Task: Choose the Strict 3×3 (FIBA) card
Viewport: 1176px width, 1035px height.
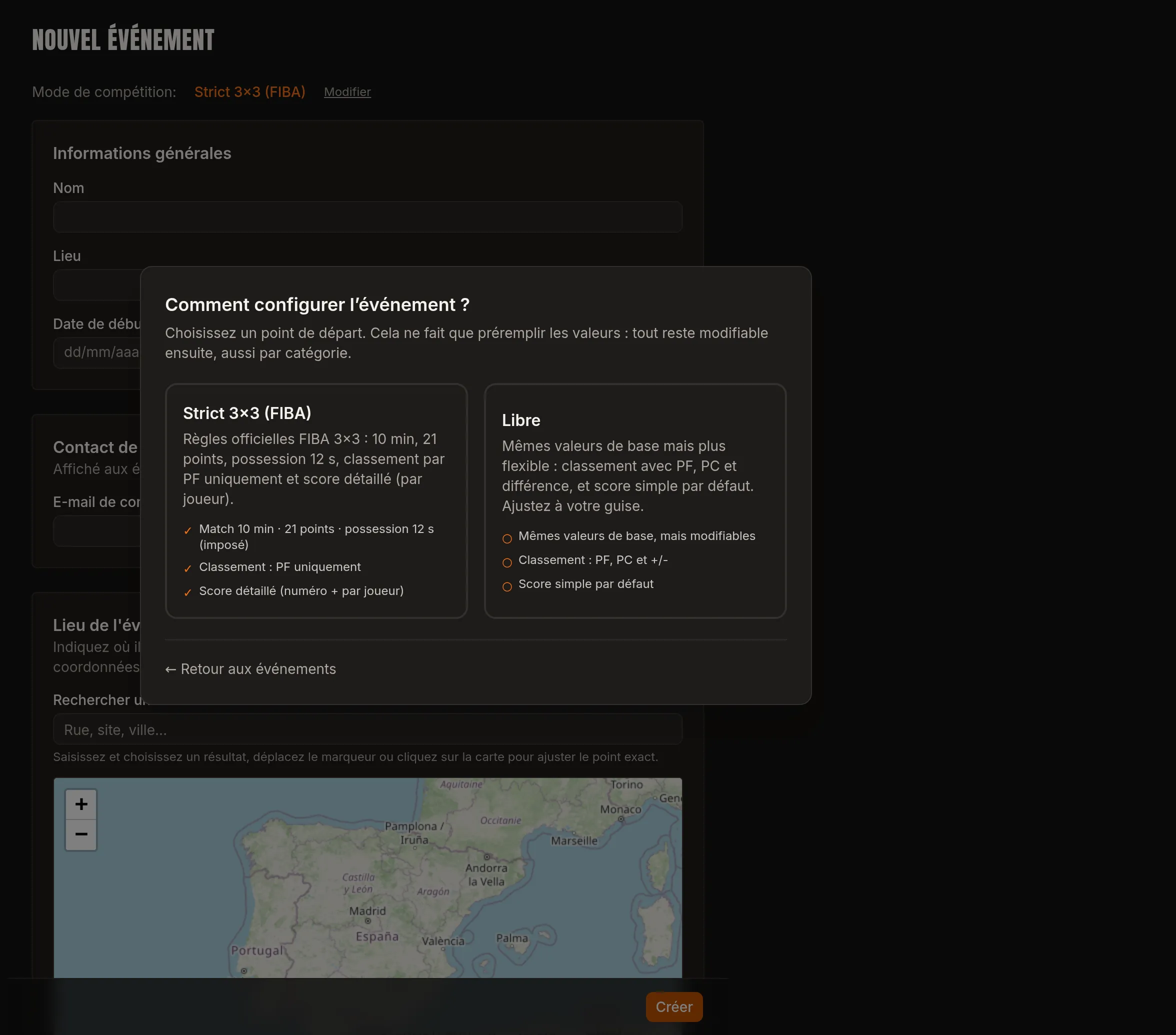Action: [316, 500]
